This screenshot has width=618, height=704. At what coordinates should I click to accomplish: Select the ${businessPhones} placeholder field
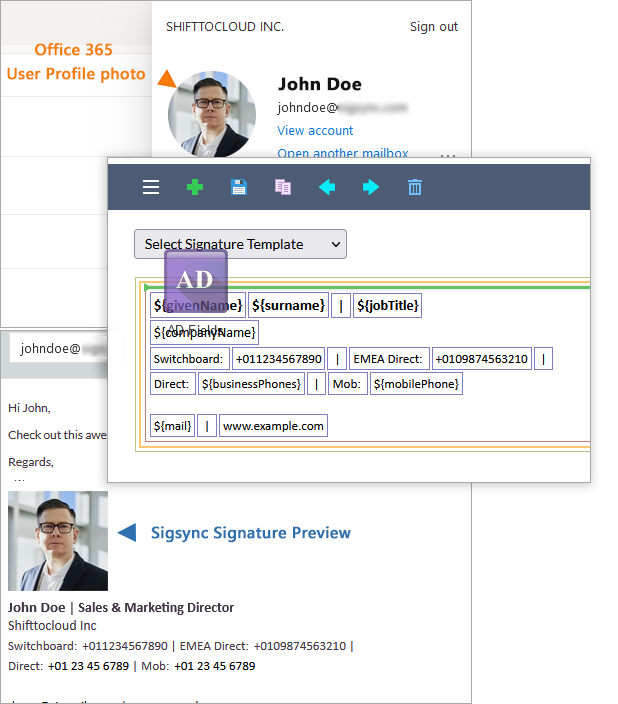pyautogui.click(x=251, y=384)
